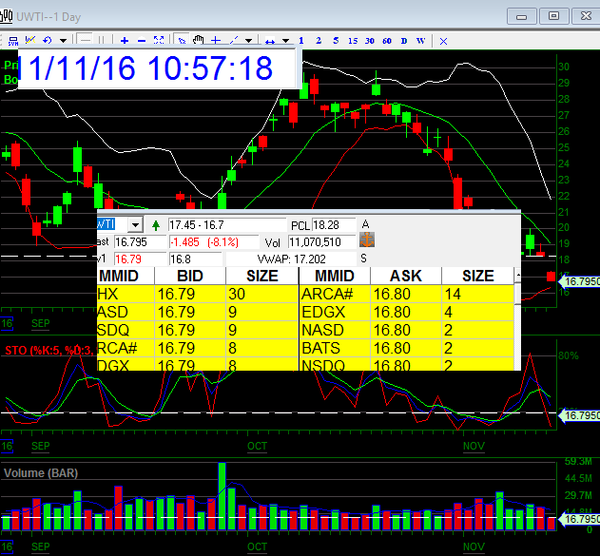600x556 pixels.
Task: Switch chart to 5 minute interval
Action: tap(335, 40)
